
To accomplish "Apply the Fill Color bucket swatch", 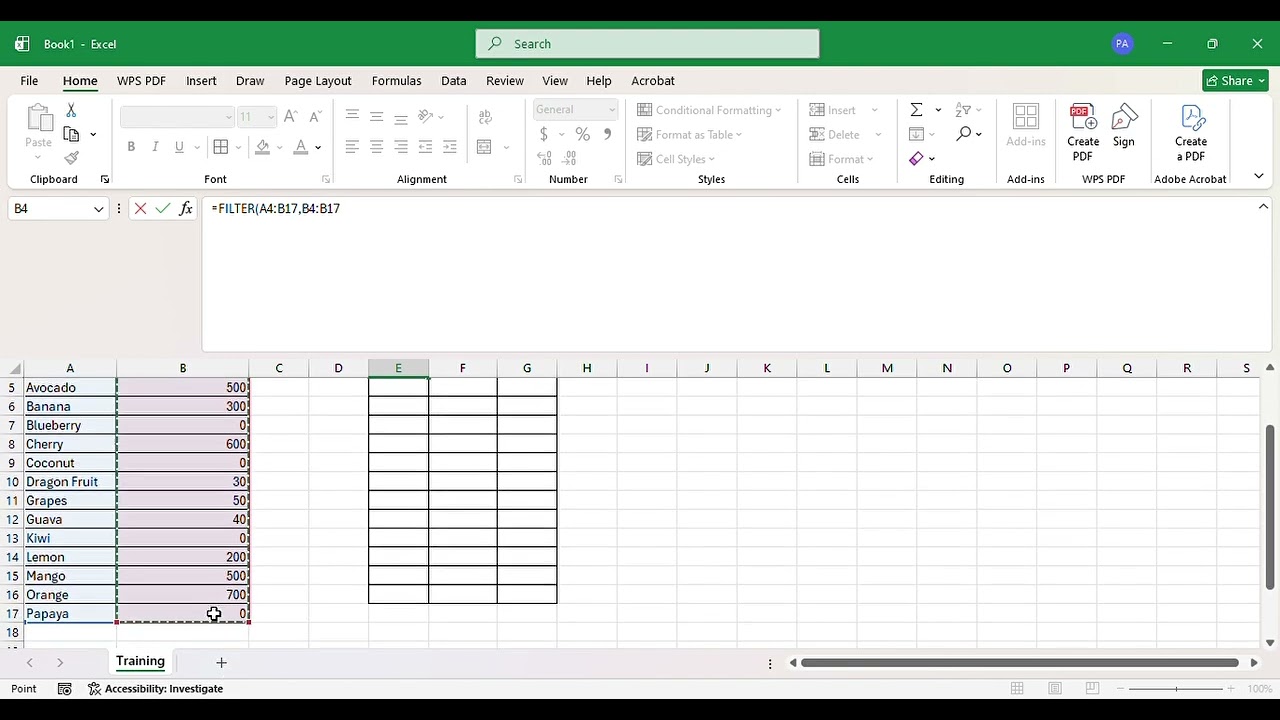I will click(x=263, y=147).
